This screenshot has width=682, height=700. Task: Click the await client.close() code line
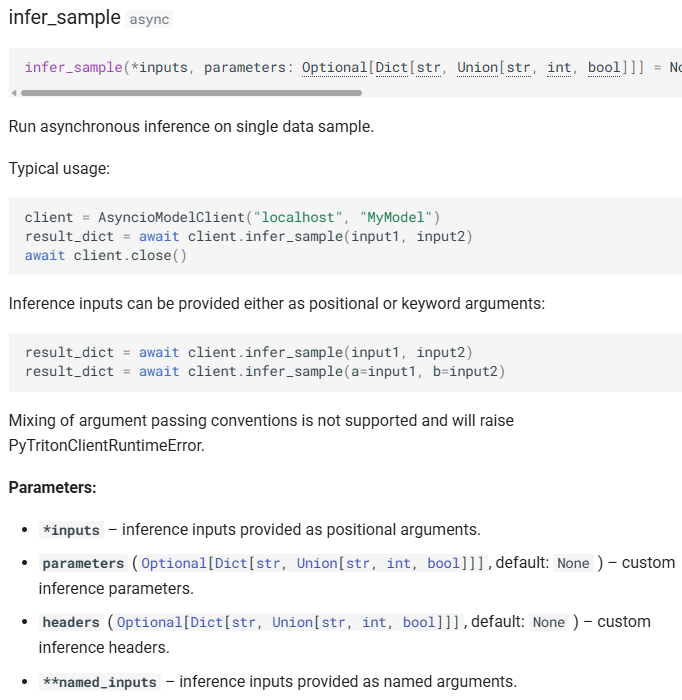point(105,255)
